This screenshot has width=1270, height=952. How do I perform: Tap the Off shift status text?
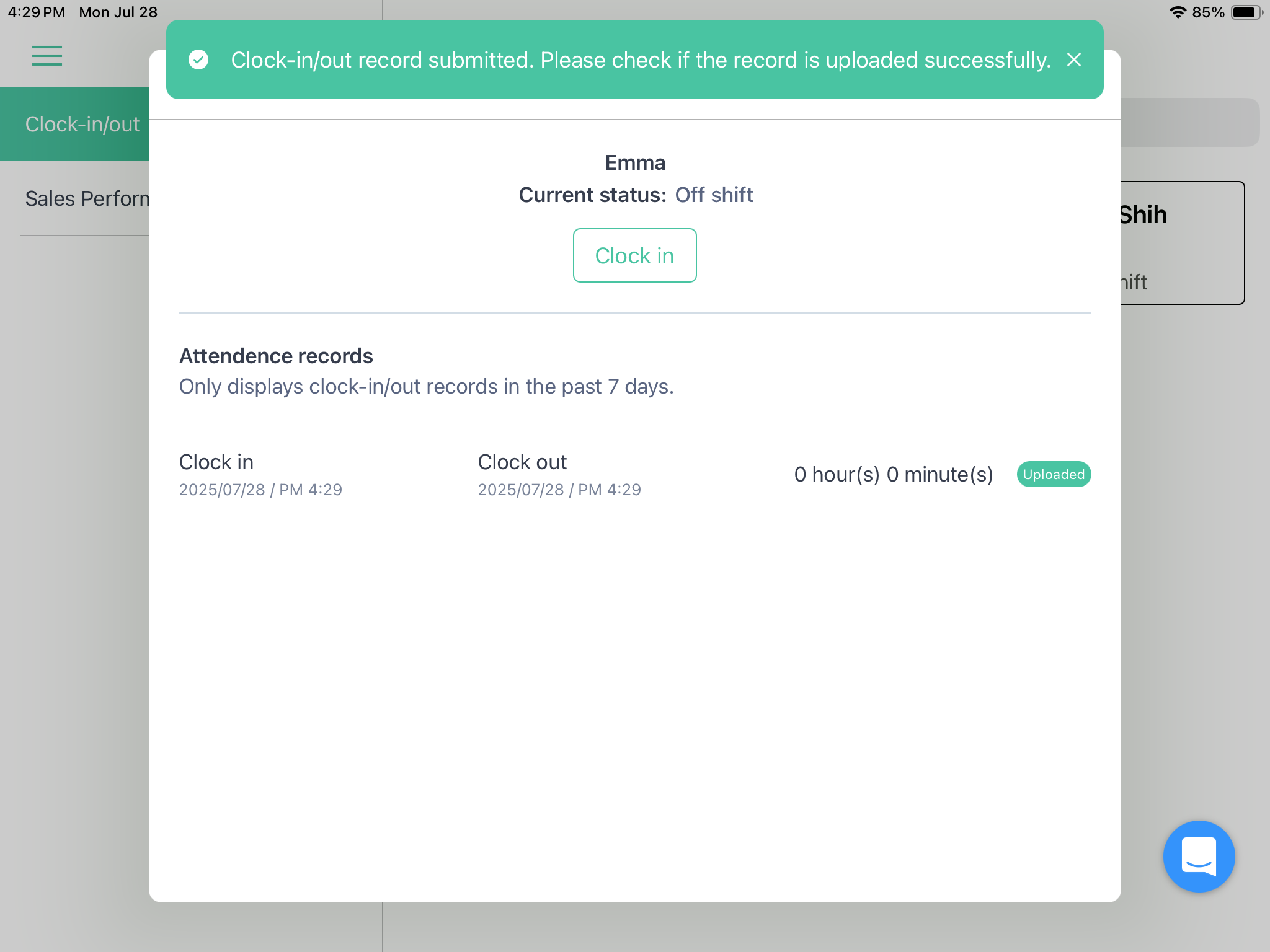[714, 195]
